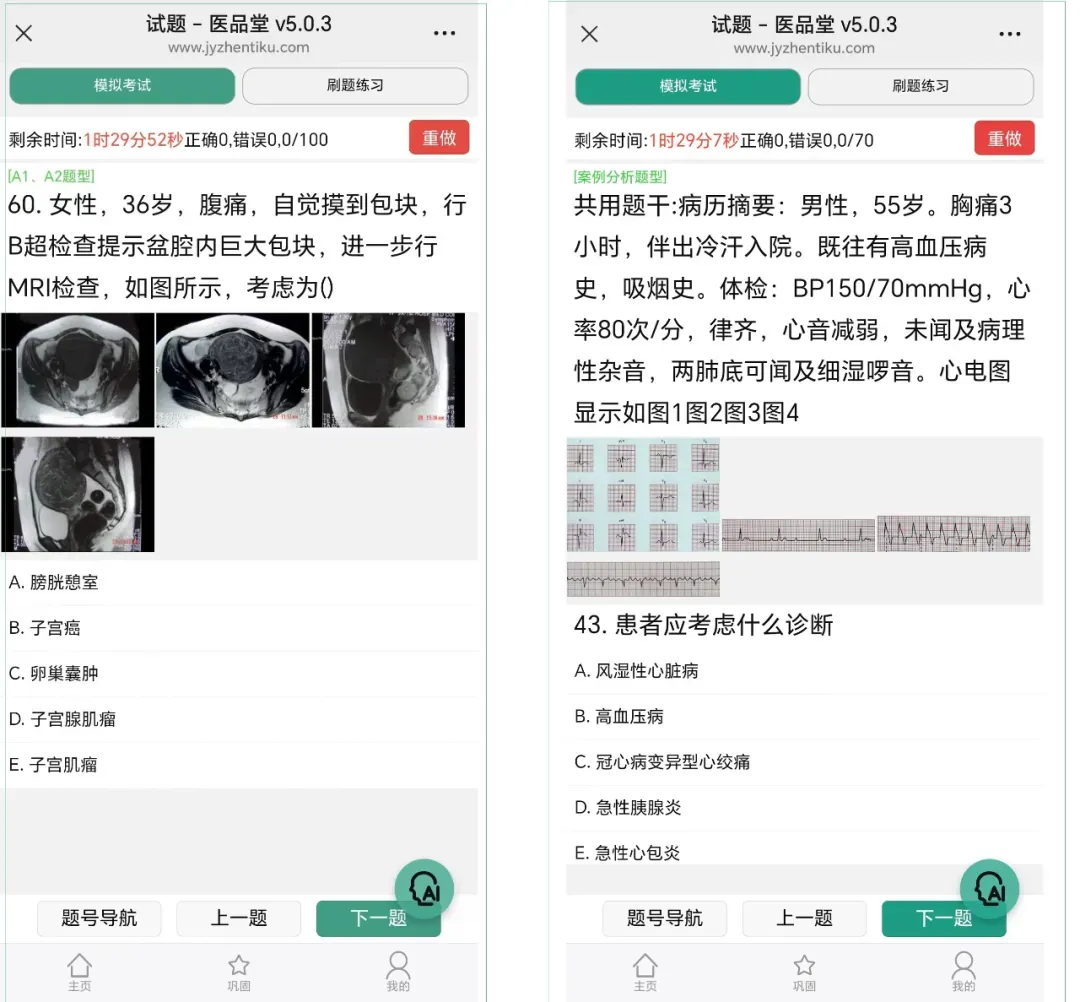Go to 主页 home icon in left screen

(79, 972)
